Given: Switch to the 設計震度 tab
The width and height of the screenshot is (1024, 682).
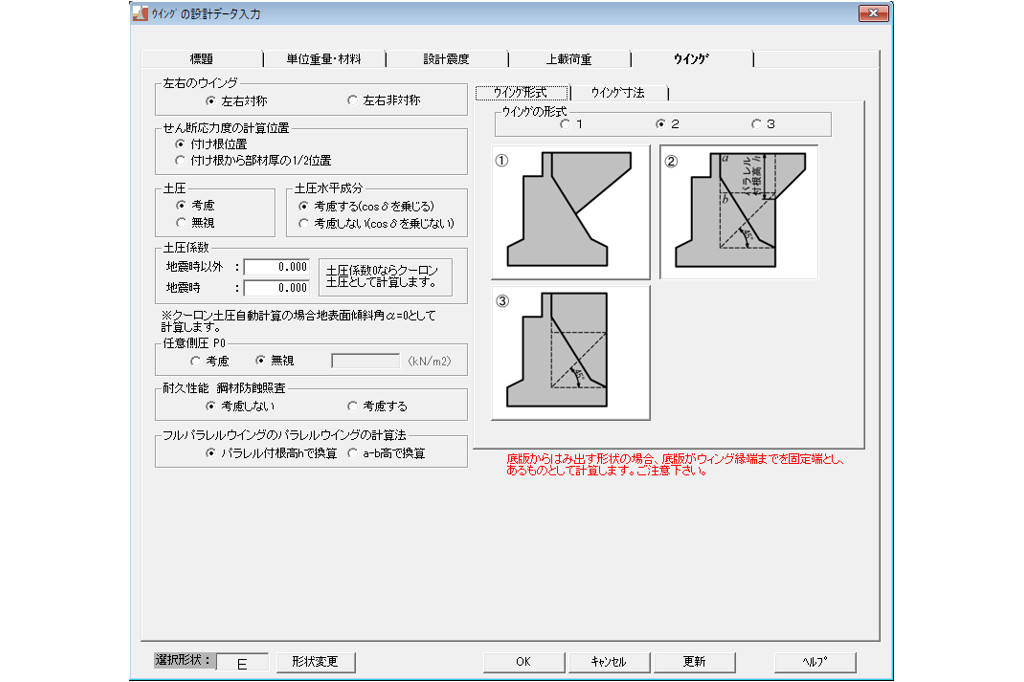Looking at the screenshot, I should coord(446,59).
